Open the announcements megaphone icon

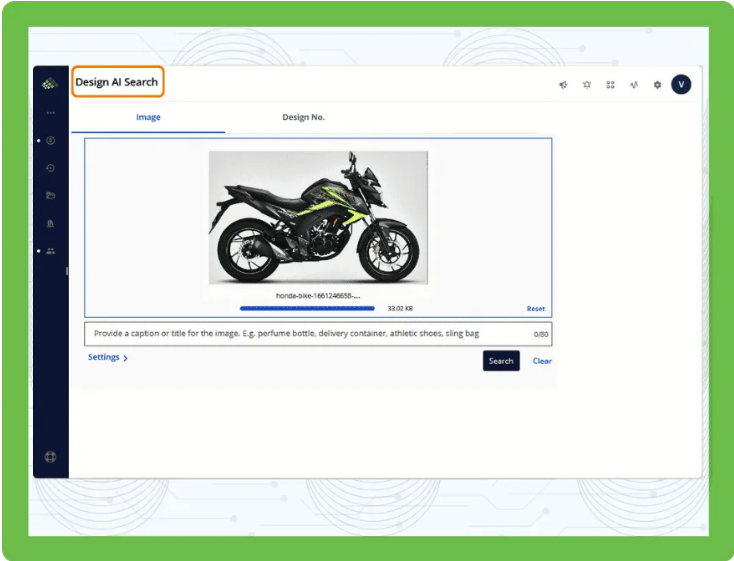[563, 85]
